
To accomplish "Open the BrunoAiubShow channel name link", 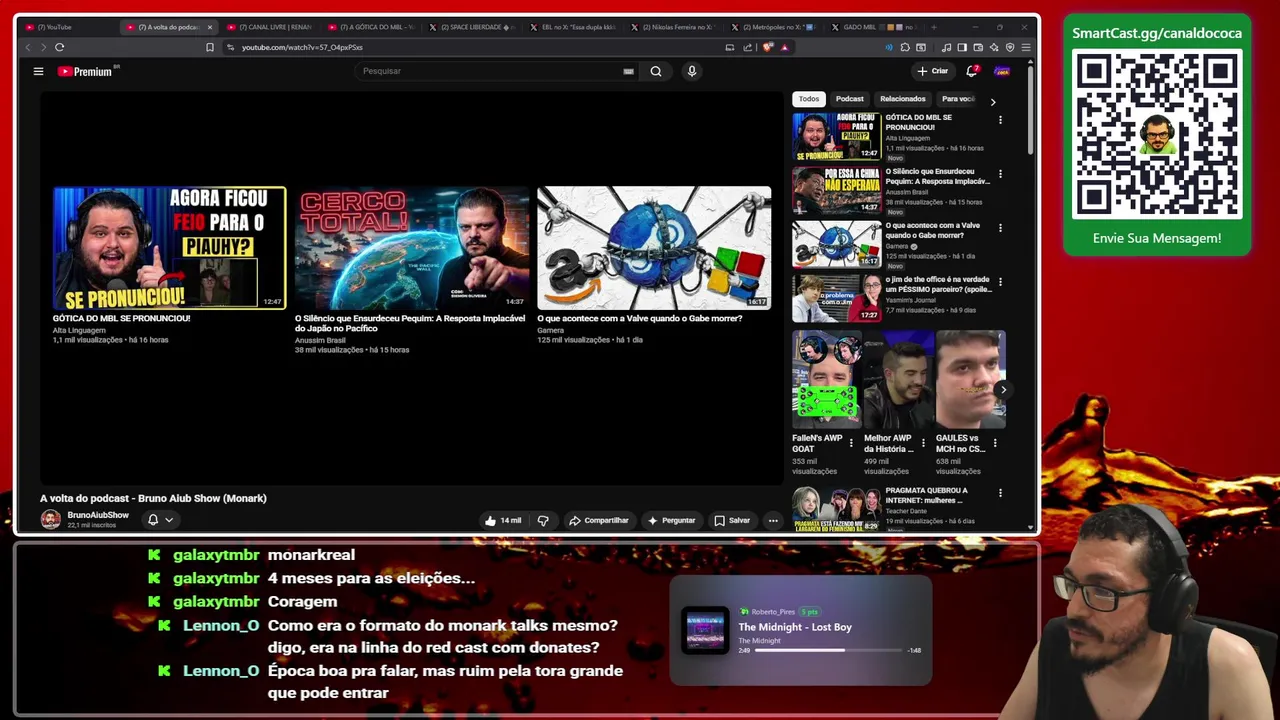I will pos(98,515).
